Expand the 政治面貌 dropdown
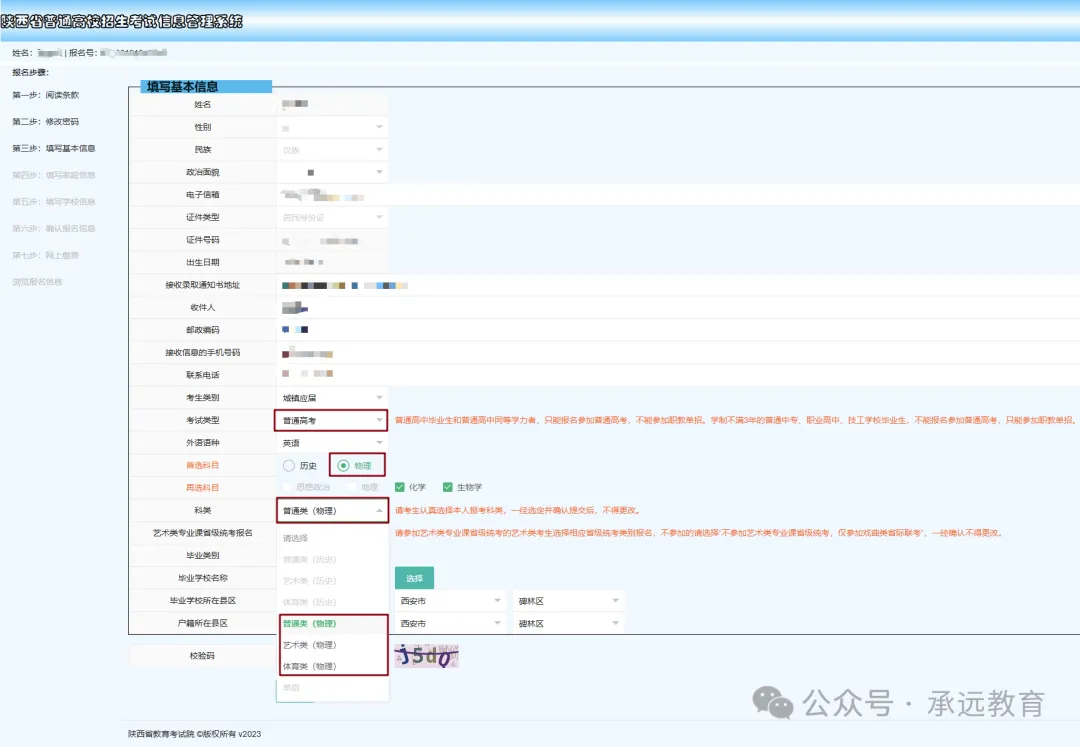1080x747 pixels. pos(331,172)
